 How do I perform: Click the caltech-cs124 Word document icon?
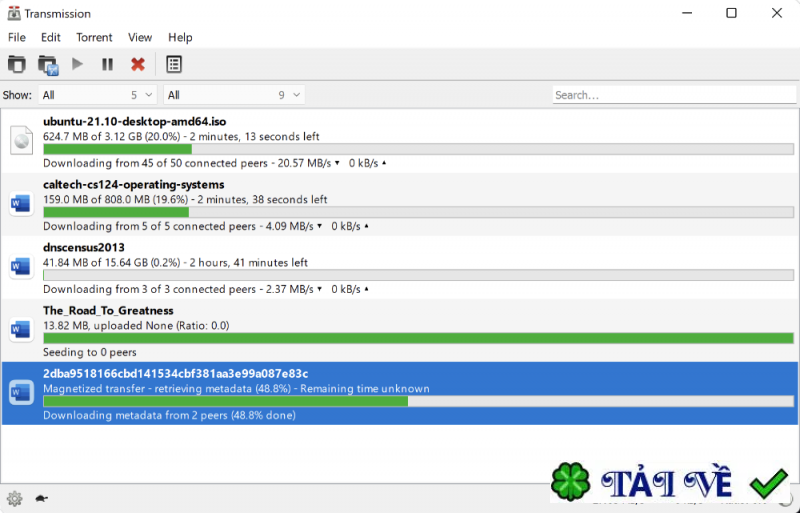click(x=21, y=204)
